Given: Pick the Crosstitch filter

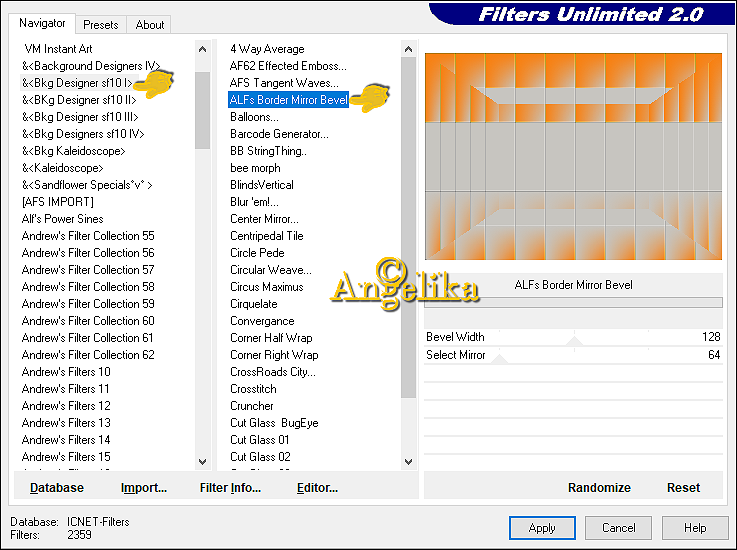Looking at the screenshot, I should coord(253,389).
